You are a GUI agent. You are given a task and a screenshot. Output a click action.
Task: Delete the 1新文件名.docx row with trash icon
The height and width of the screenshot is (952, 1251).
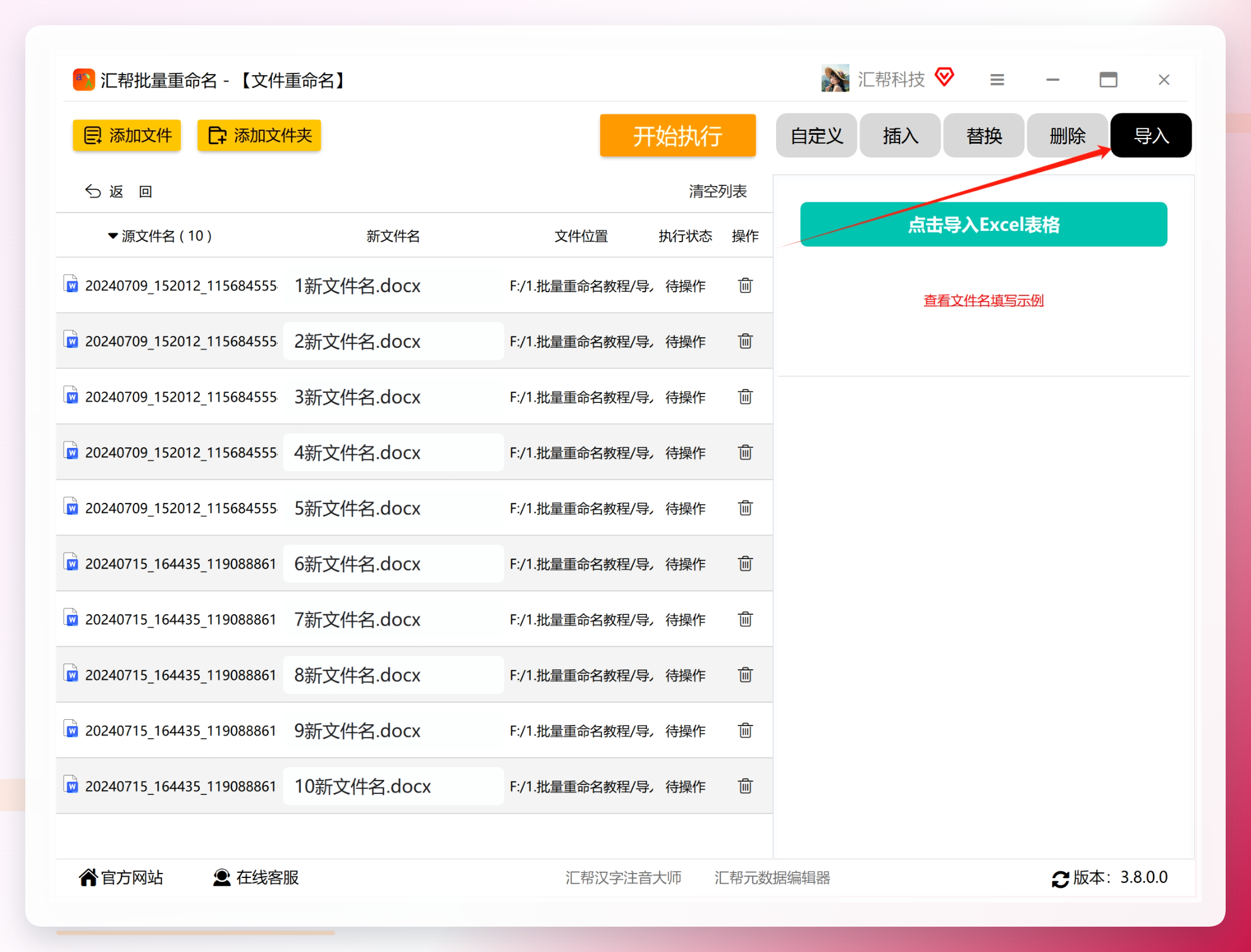[745, 285]
